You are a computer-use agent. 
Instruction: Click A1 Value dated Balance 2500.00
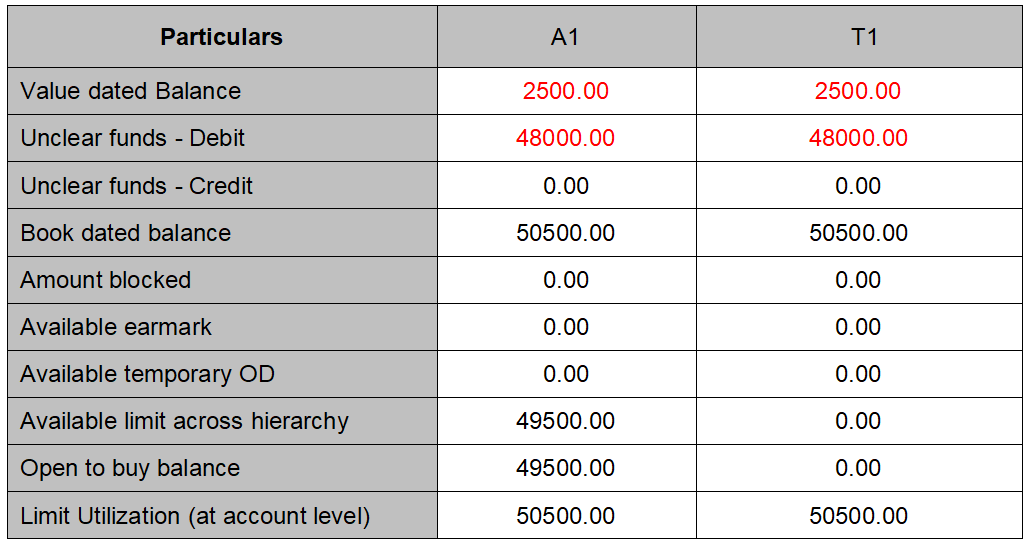565,91
